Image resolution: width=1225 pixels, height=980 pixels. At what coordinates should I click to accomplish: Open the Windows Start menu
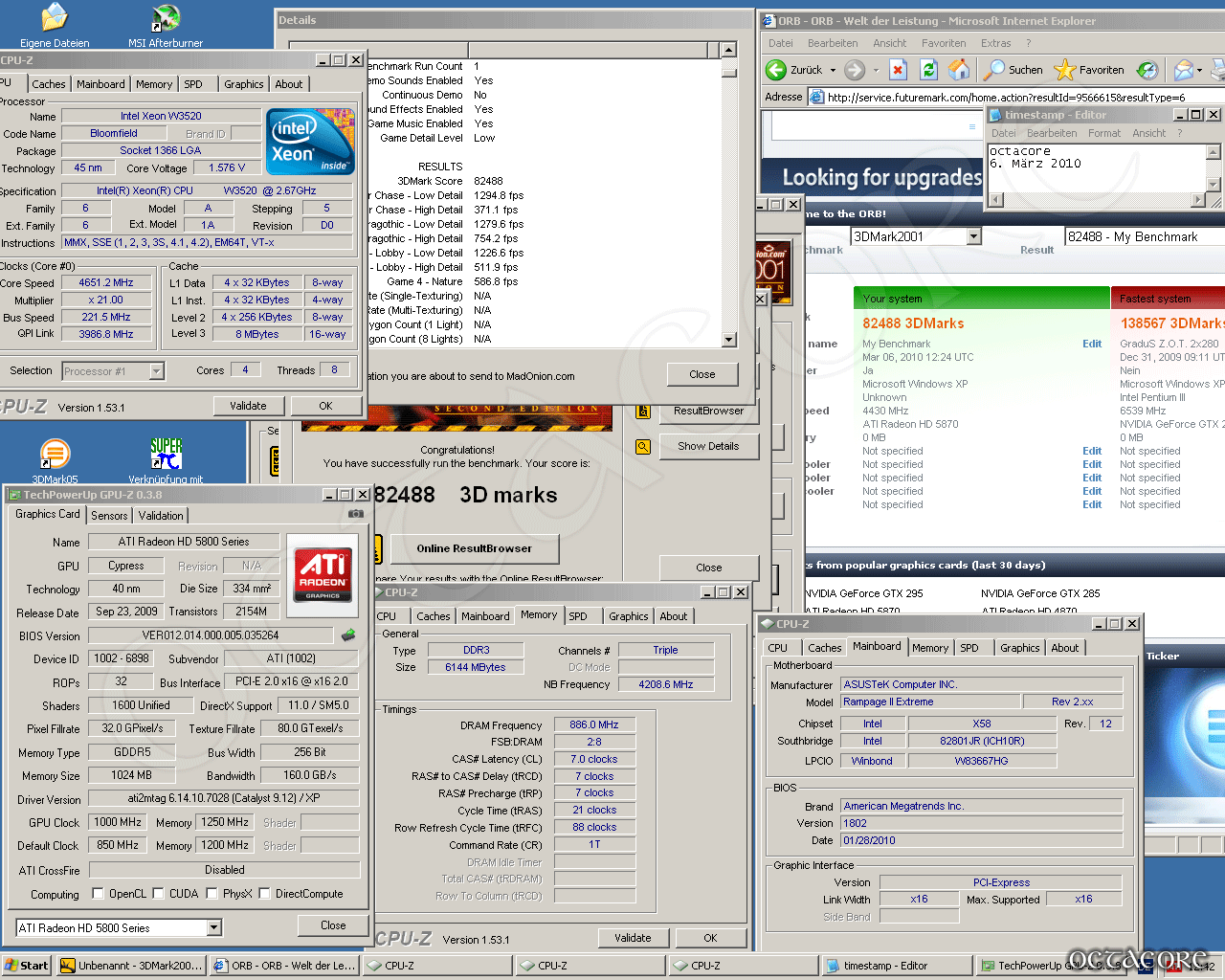pos(26,966)
